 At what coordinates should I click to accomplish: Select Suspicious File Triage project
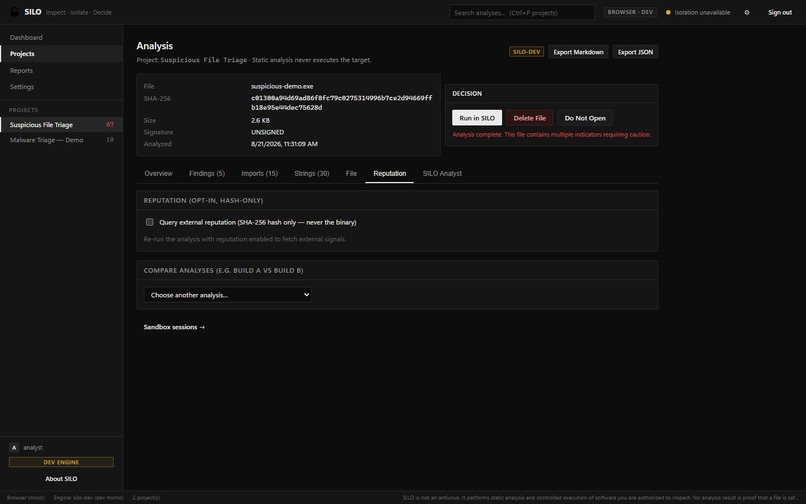click(61, 124)
